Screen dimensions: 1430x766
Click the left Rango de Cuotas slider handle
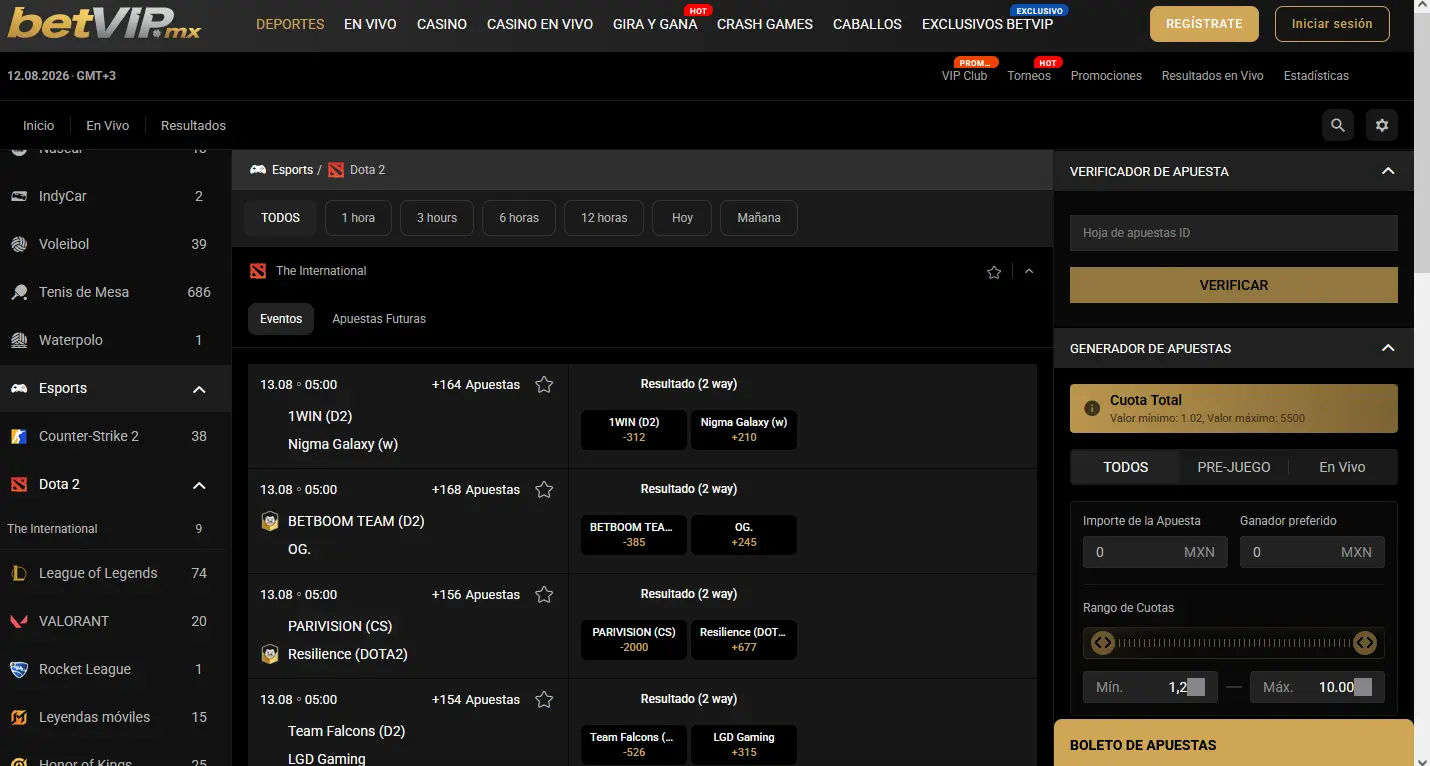(1103, 643)
